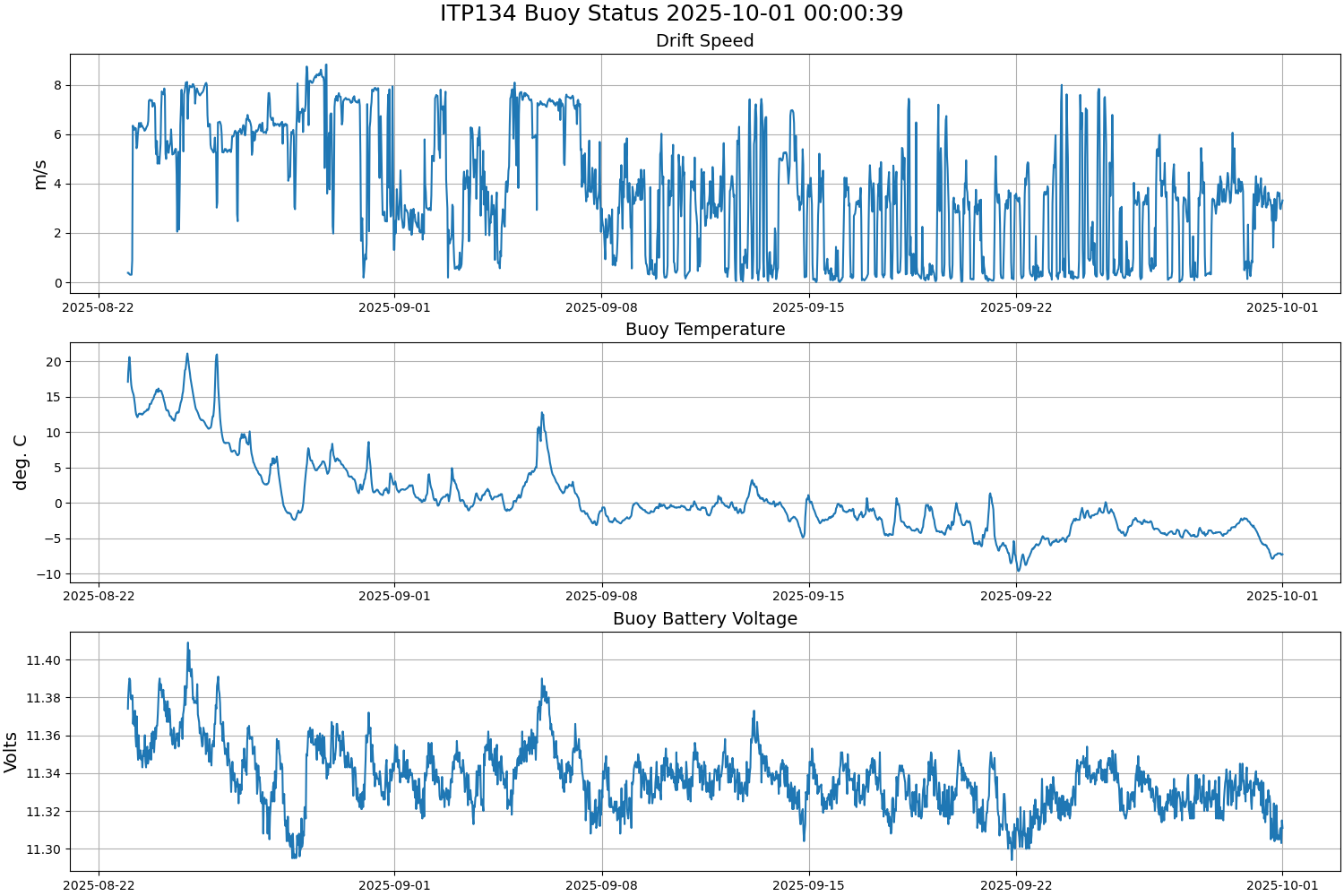
Task: Click the 20 tick on temperature axis
Action: tap(54, 362)
